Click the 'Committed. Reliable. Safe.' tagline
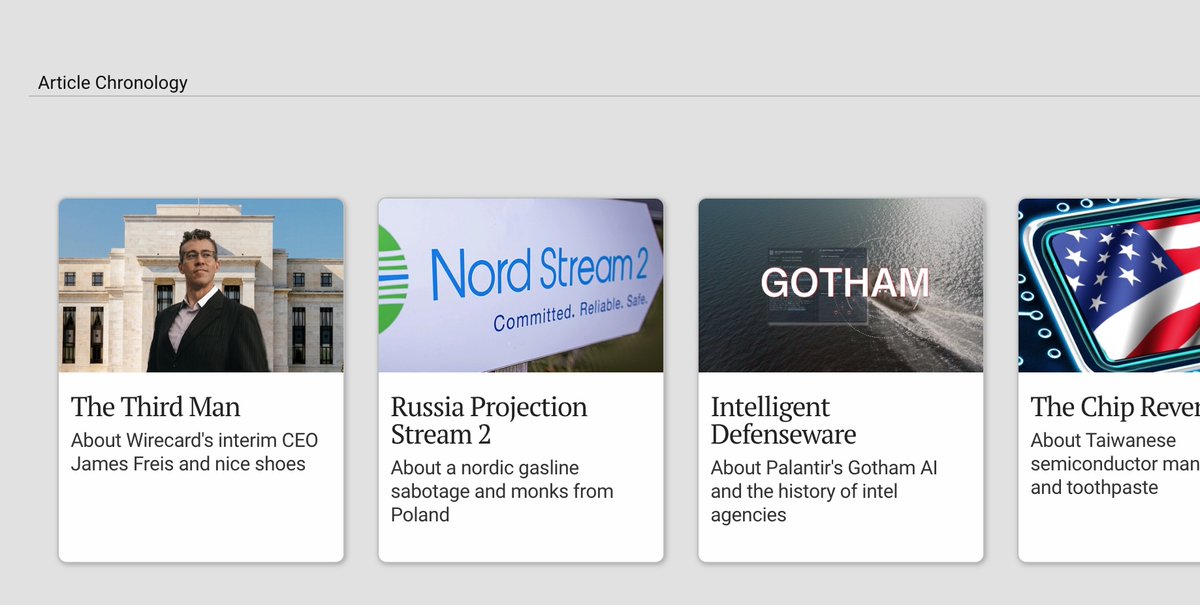1200x605 pixels. point(571,308)
